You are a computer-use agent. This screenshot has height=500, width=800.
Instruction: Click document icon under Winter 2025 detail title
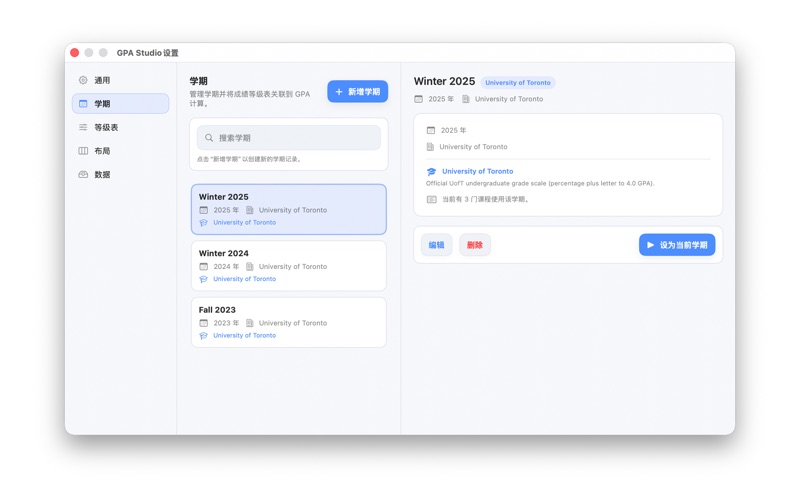tap(466, 99)
